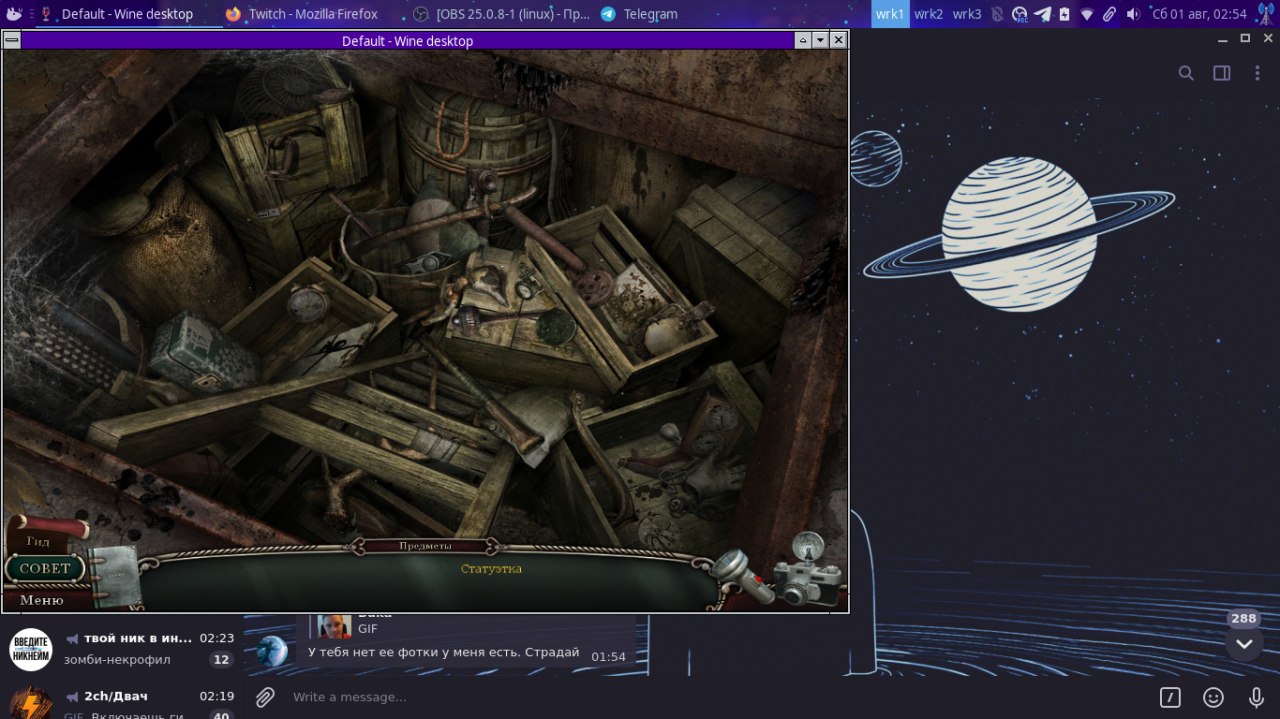The width and height of the screenshot is (1280, 719).
Task: Open the game Меню button
Action: click(42, 600)
